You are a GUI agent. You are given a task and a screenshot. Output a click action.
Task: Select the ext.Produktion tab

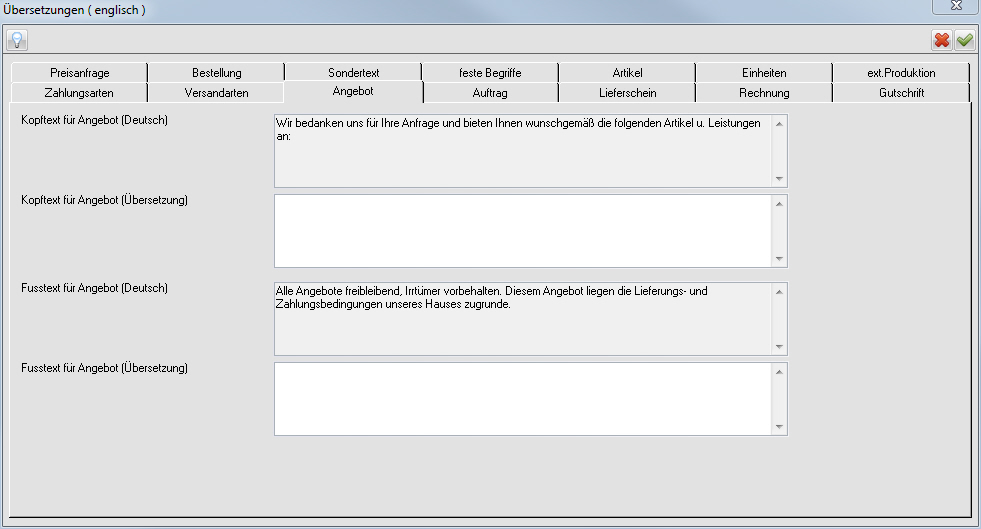(x=901, y=73)
